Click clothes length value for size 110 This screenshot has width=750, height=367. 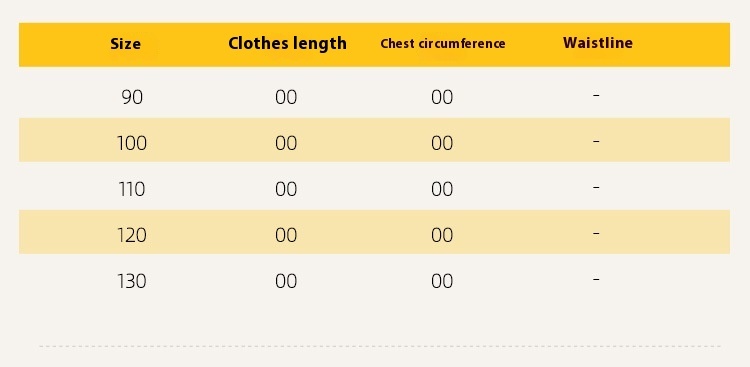pos(286,189)
